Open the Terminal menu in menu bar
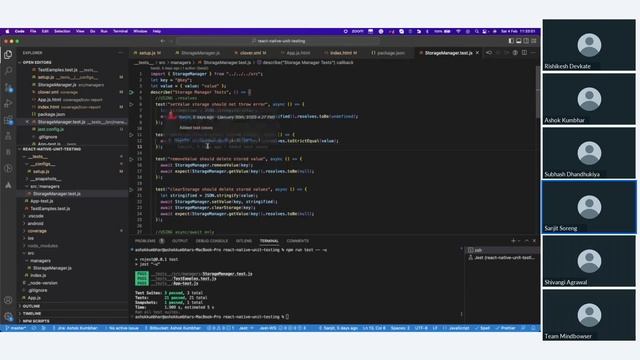Viewport: 640px width, 360px height. (x=120, y=31)
